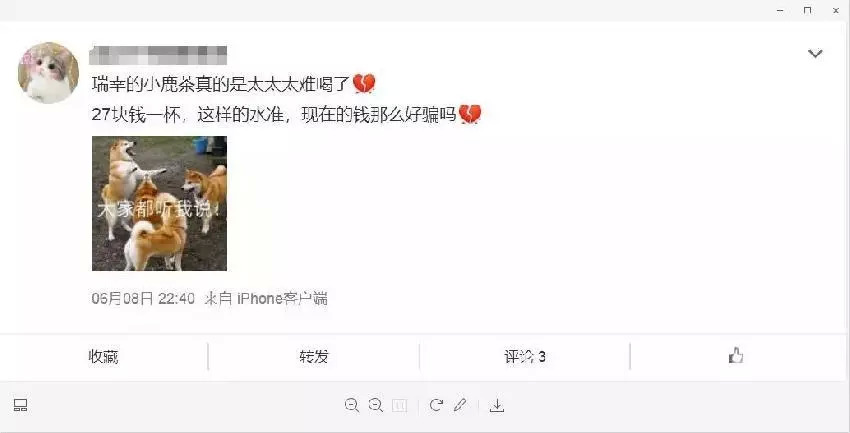
Task: Click the 06月08日 22:40 timestamp
Action: point(143,299)
